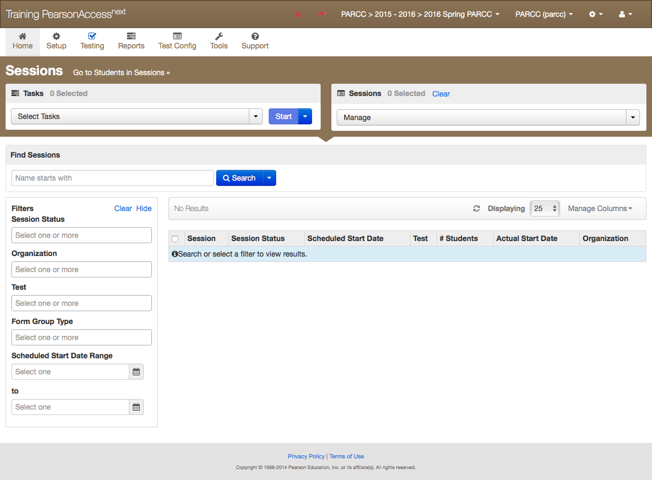Open the end date 'to' calendar picker
Image resolution: width=652 pixels, height=480 pixels.
(137, 407)
